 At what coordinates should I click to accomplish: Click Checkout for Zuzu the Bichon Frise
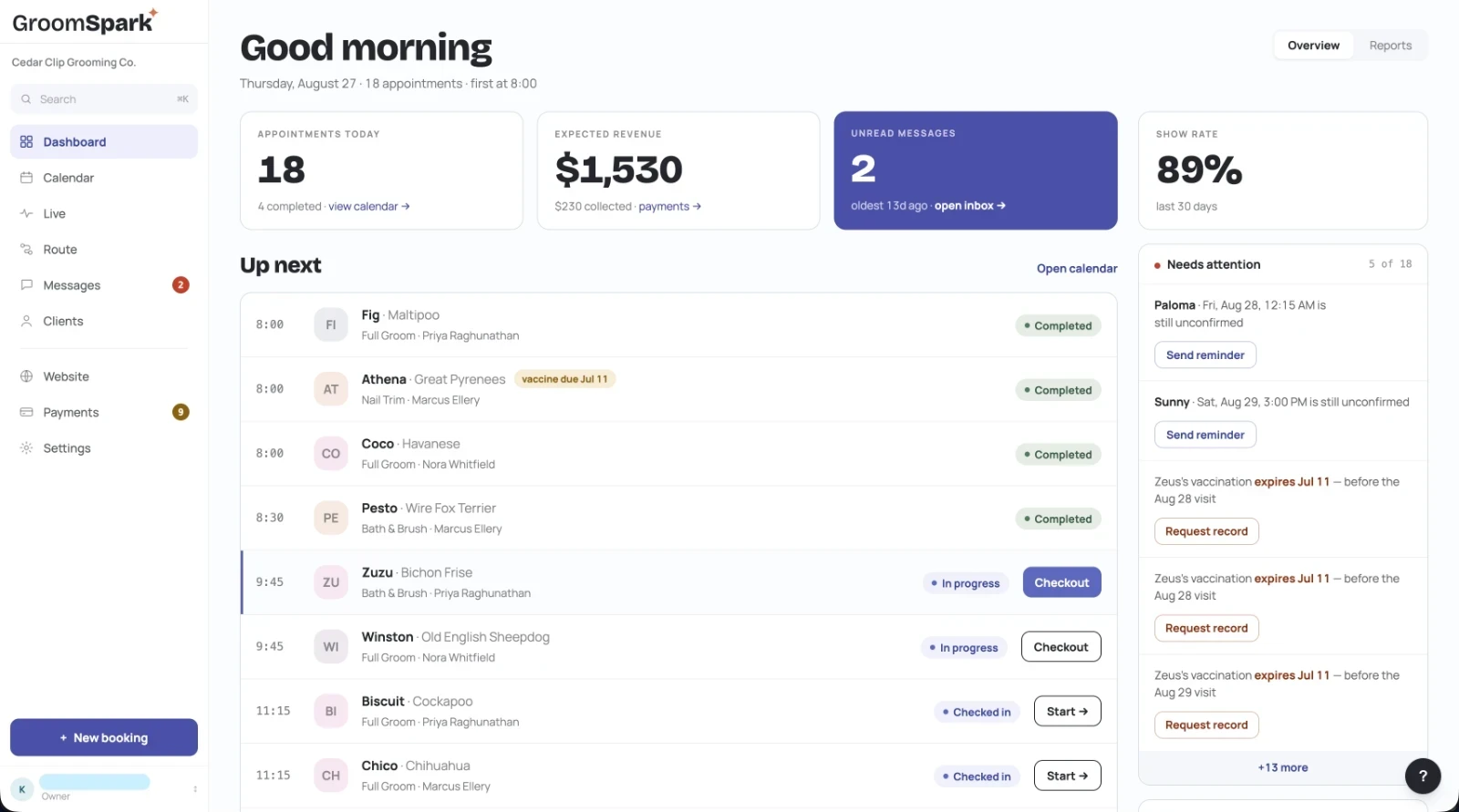click(1061, 582)
